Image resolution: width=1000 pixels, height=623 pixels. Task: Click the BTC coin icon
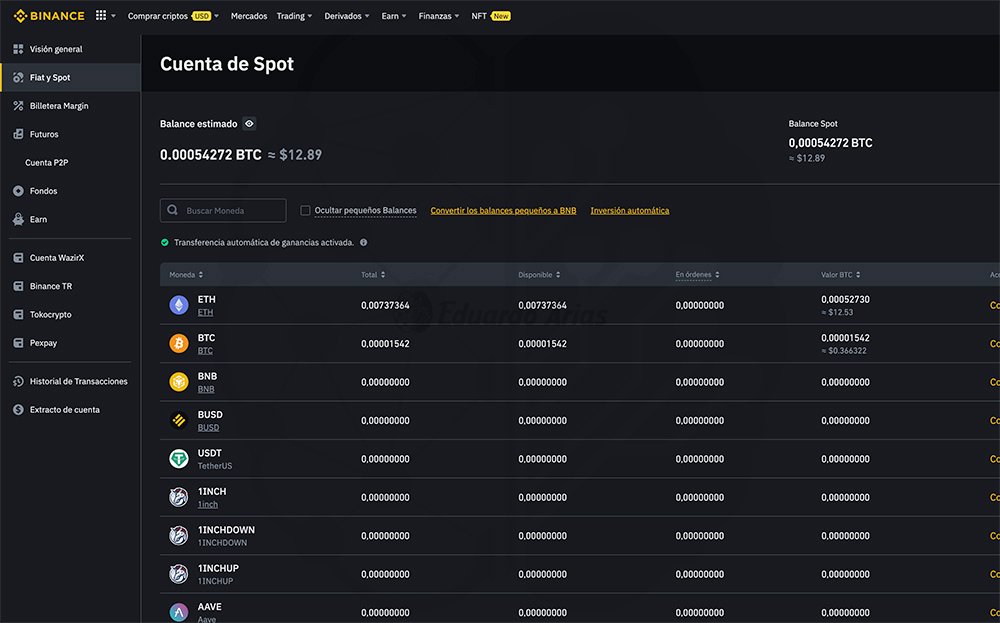coord(179,344)
